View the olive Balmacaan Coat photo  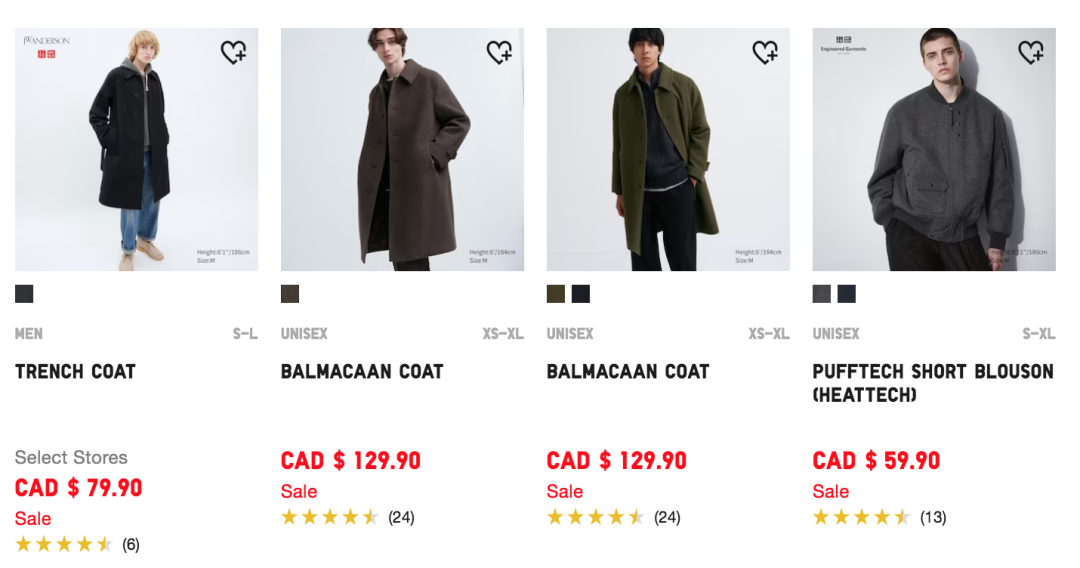pyautogui.click(x=668, y=150)
